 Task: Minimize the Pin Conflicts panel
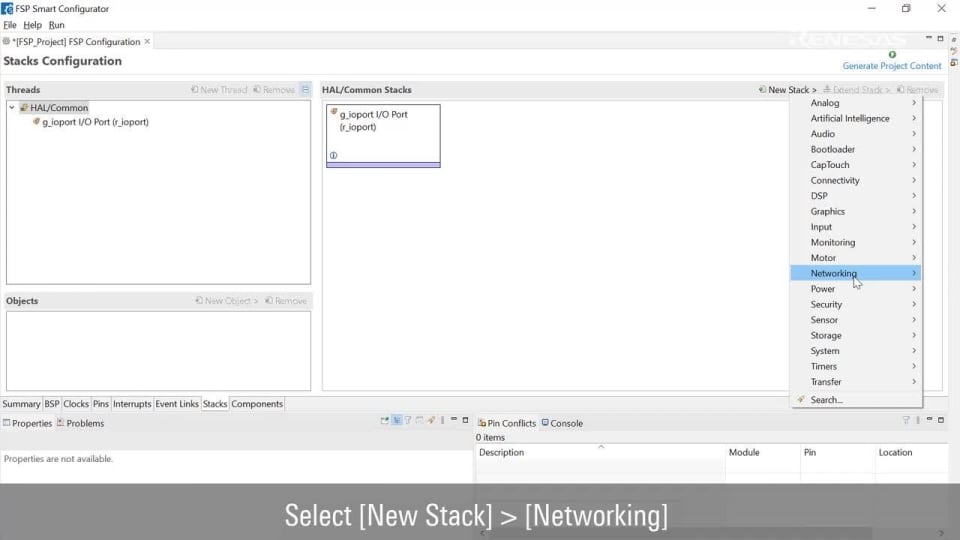(929, 419)
